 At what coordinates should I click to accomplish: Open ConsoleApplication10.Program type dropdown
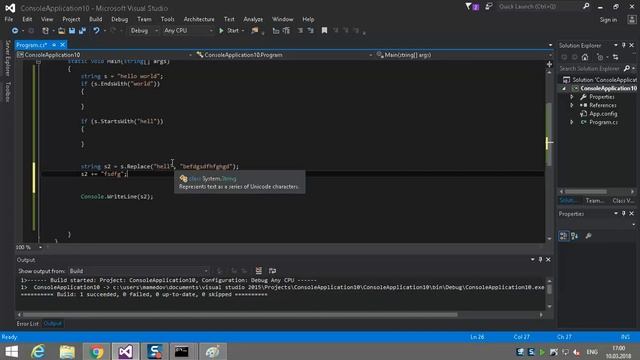[284, 55]
